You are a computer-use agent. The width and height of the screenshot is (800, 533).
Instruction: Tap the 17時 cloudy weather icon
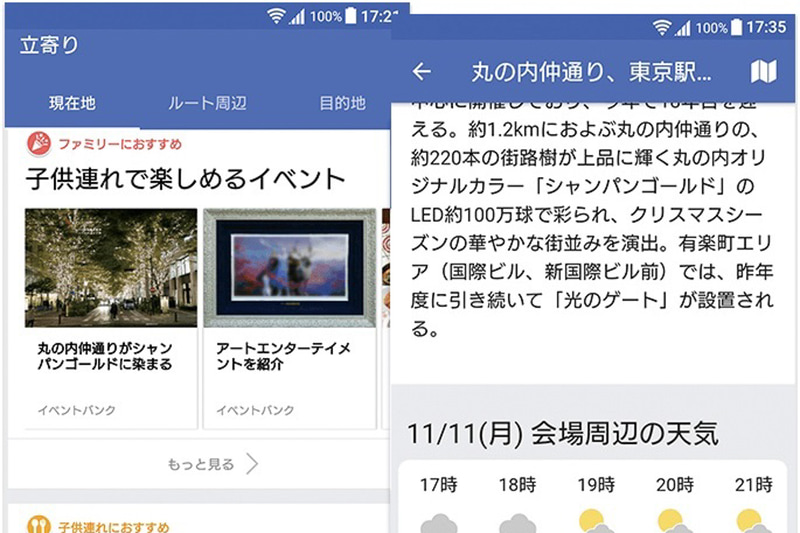439,523
